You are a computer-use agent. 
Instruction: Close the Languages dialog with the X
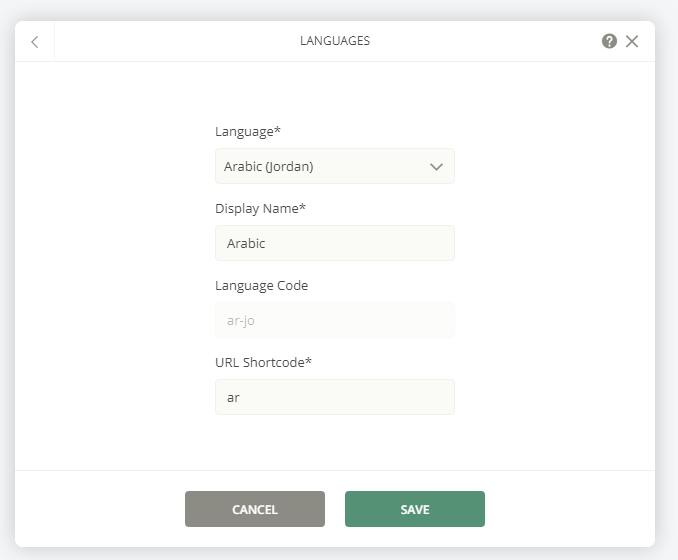pyautogui.click(x=632, y=42)
